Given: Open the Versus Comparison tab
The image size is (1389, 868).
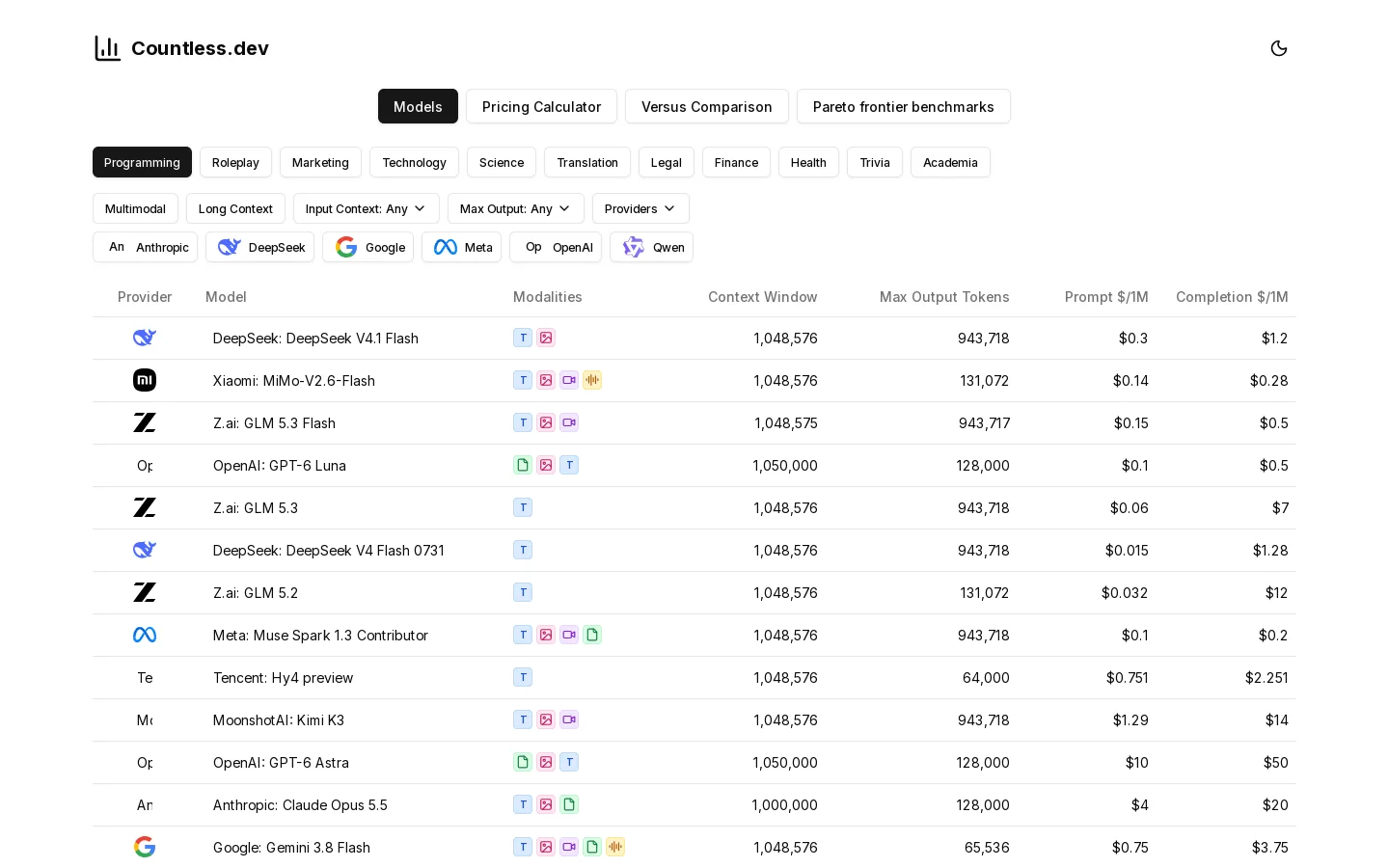Looking at the screenshot, I should pos(707,106).
